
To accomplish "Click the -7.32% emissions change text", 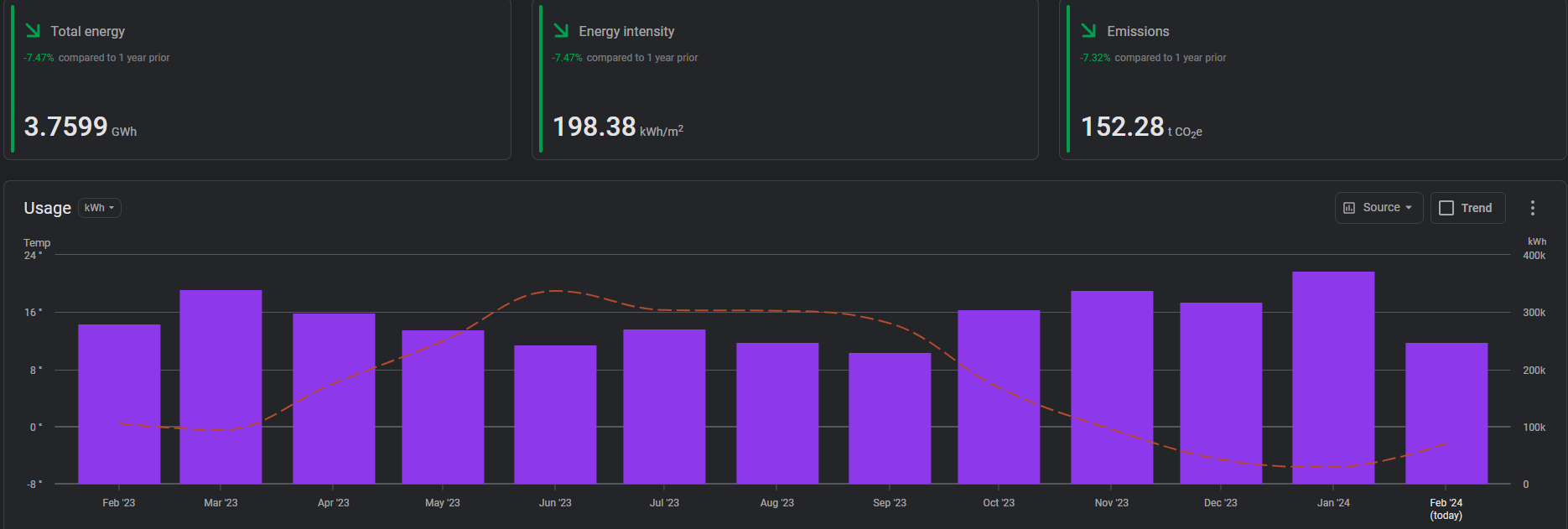I will click(1095, 58).
